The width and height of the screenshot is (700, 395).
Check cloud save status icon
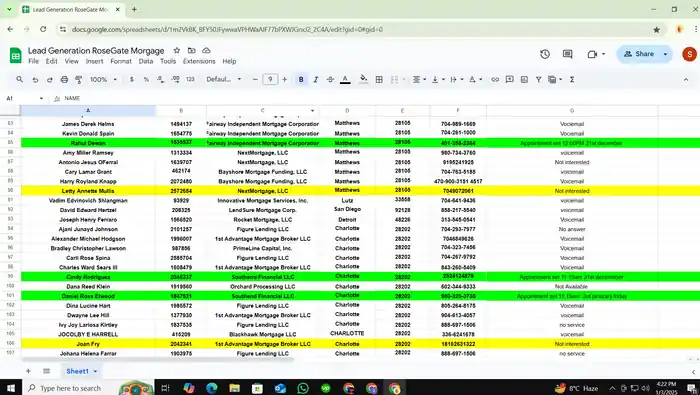(206, 50)
